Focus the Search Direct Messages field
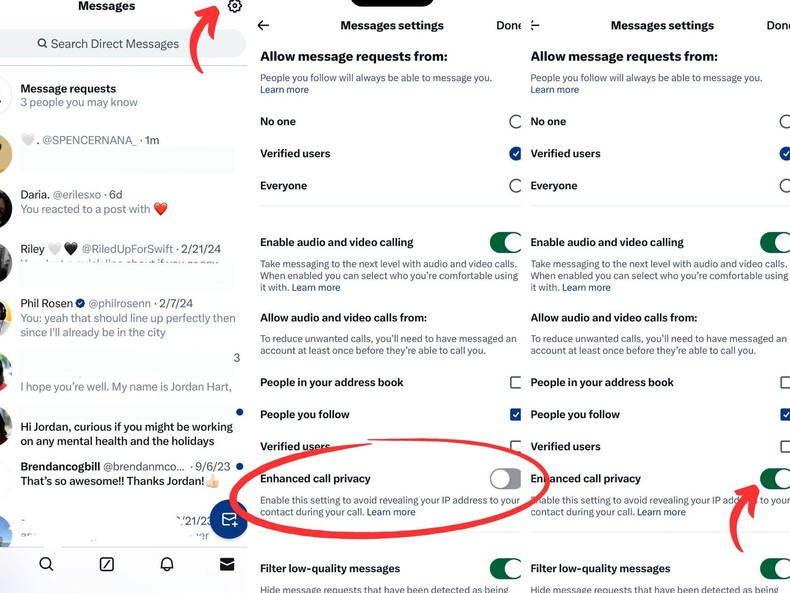The width and height of the screenshot is (790, 593). (121, 44)
